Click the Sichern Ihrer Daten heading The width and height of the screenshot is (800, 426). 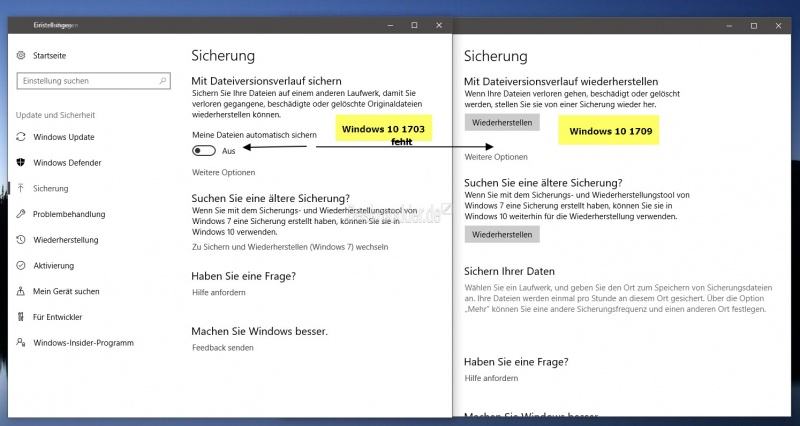tap(509, 271)
